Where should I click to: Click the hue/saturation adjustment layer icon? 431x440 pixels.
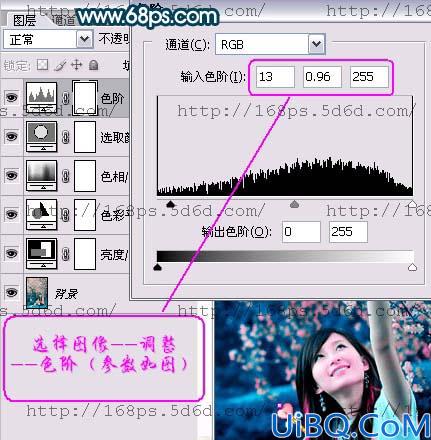[41, 176]
